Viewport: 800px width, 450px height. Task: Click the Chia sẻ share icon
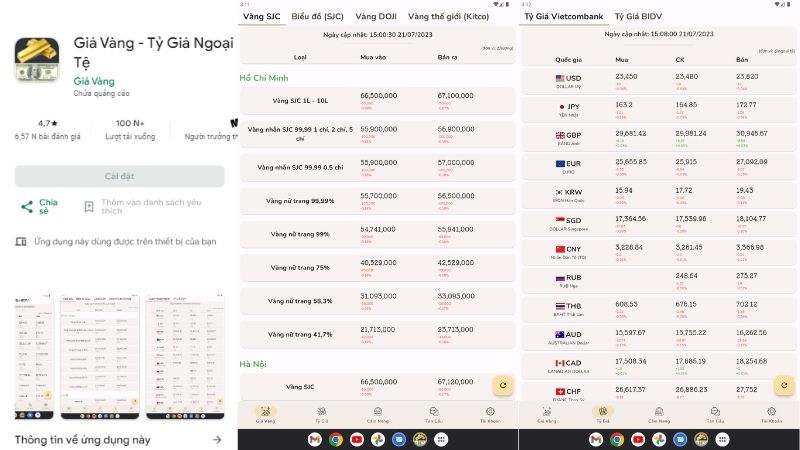(27, 207)
